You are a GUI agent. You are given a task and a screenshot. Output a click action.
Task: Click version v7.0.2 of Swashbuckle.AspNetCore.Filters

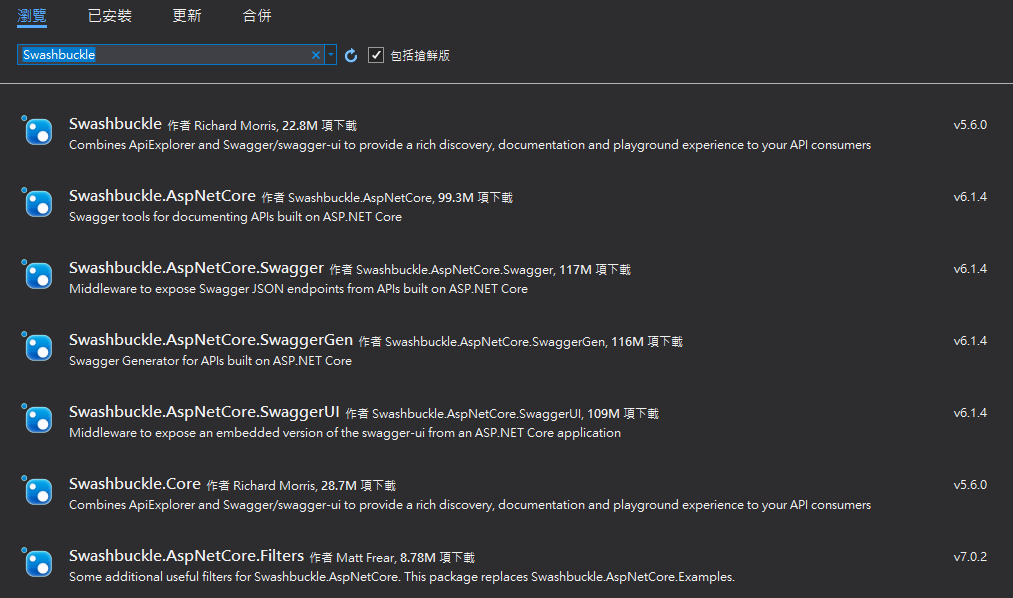click(x=970, y=557)
